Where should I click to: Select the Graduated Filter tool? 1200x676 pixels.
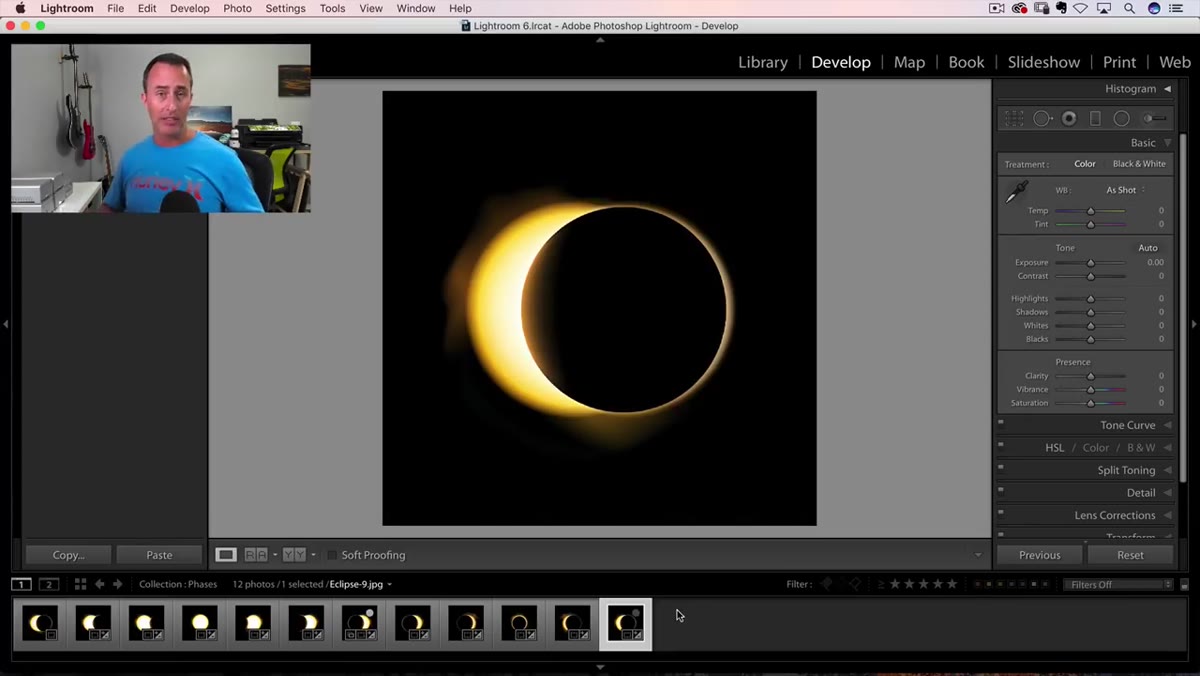[1095, 118]
